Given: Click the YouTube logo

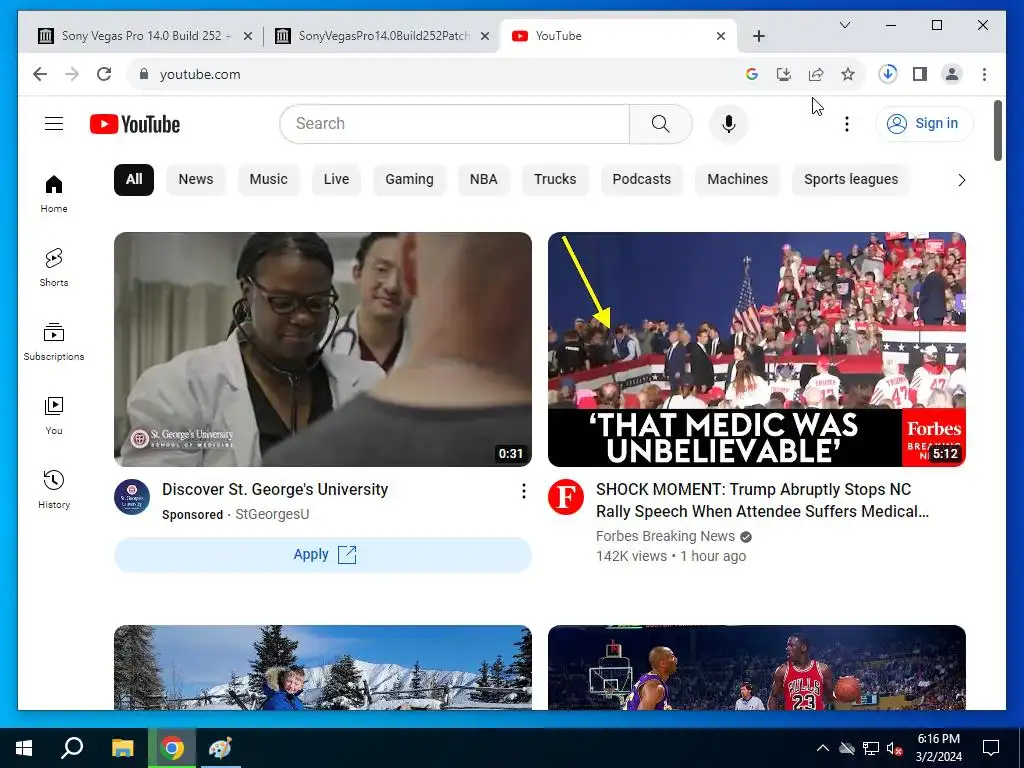Looking at the screenshot, I should [x=135, y=124].
